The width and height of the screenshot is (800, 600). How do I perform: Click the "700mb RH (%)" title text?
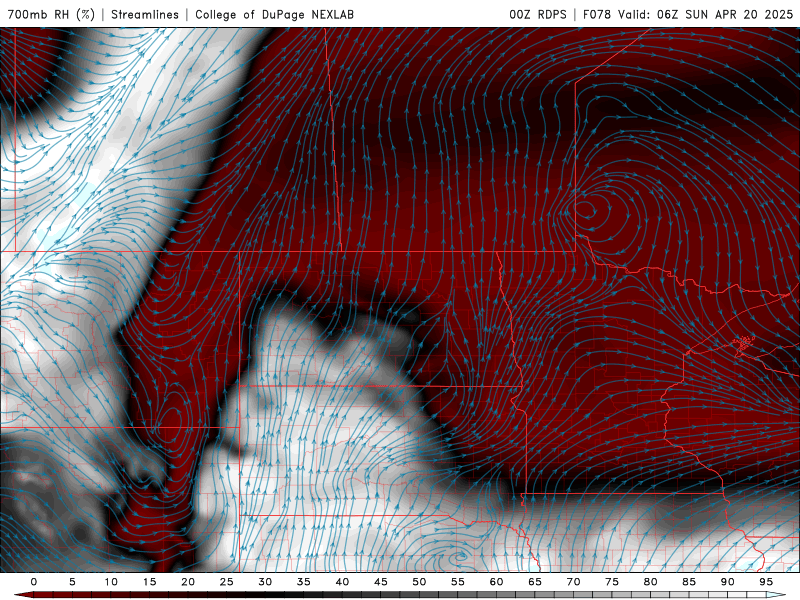pyautogui.click(x=52, y=14)
